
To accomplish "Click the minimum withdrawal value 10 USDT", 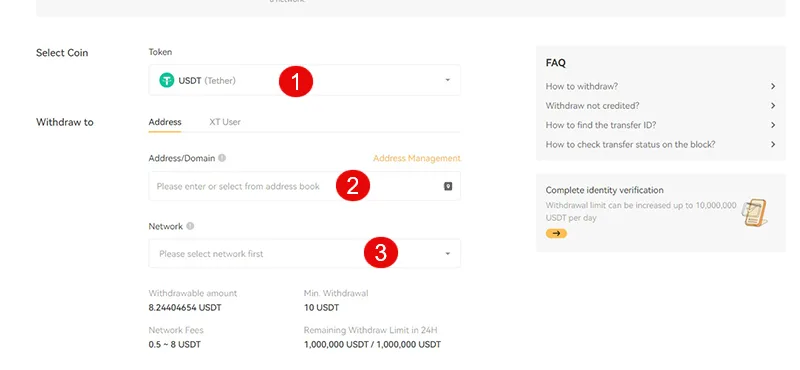I will 321,308.
